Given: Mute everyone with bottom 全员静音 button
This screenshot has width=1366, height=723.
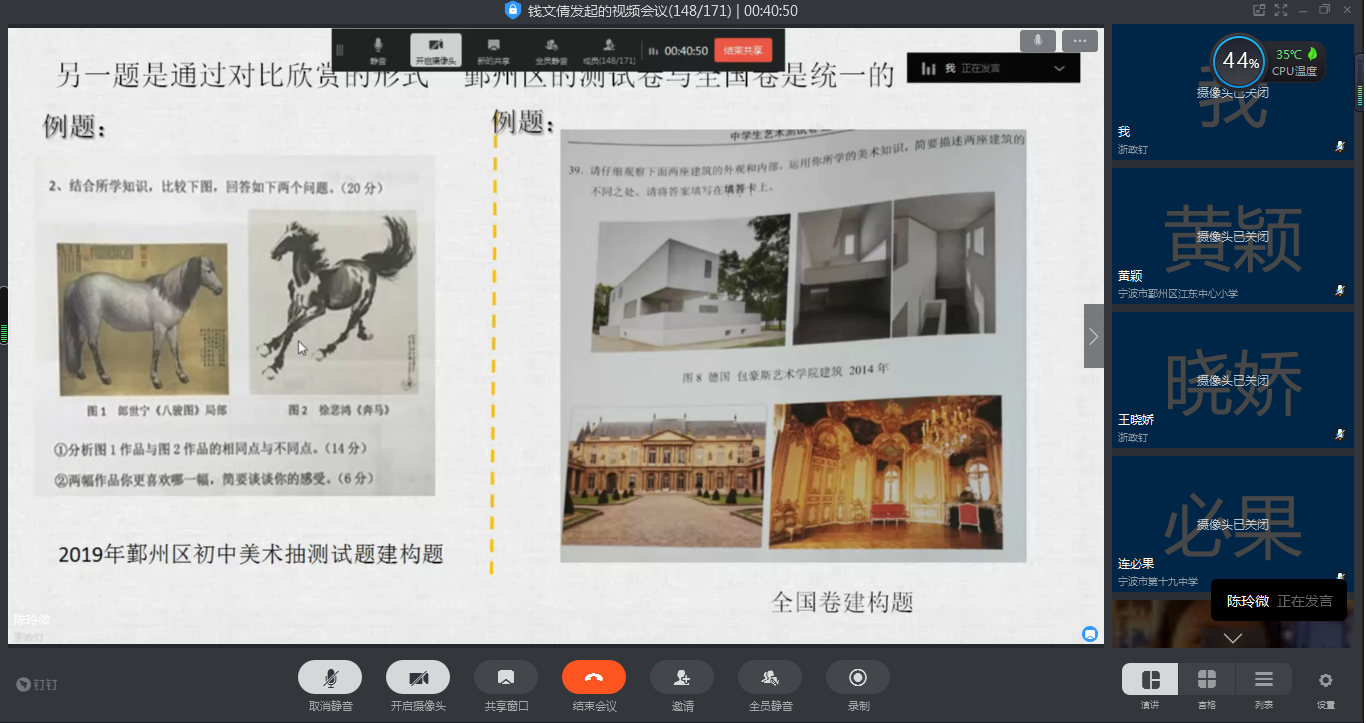Looking at the screenshot, I should [x=770, y=677].
